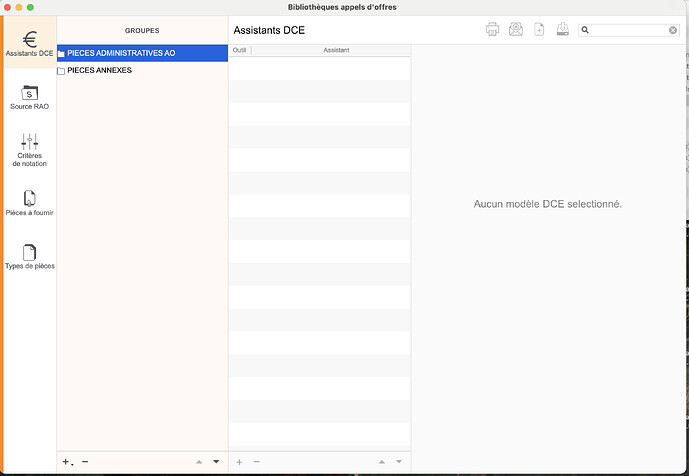The image size is (689, 476).
Task: Open Critères de notation section
Action: [30, 150]
